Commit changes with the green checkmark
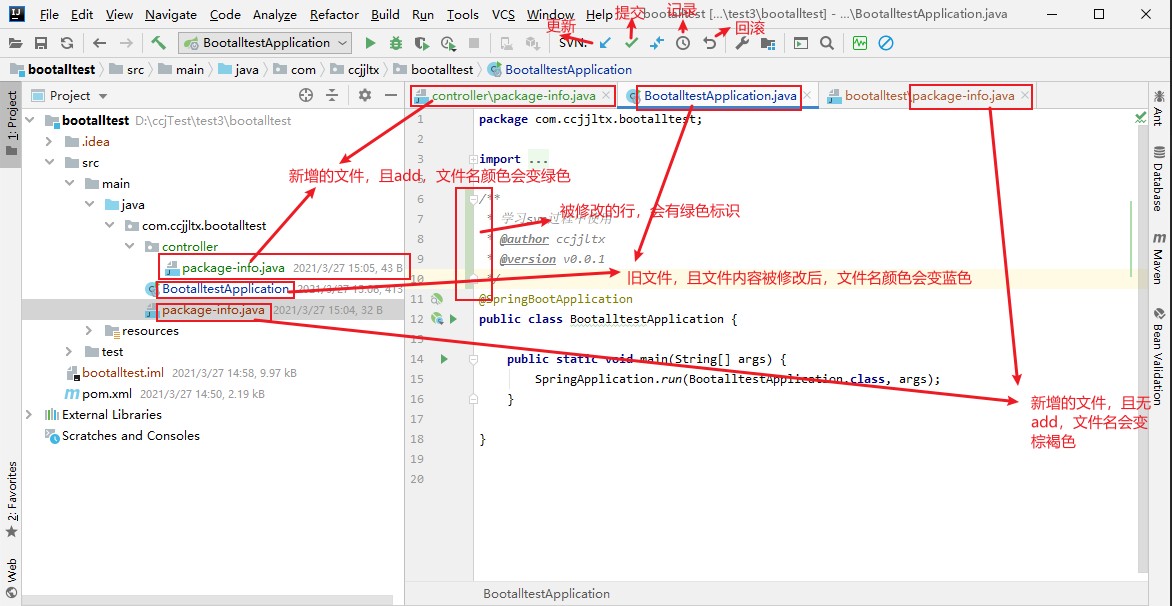This screenshot has height=606, width=1172. [631, 43]
